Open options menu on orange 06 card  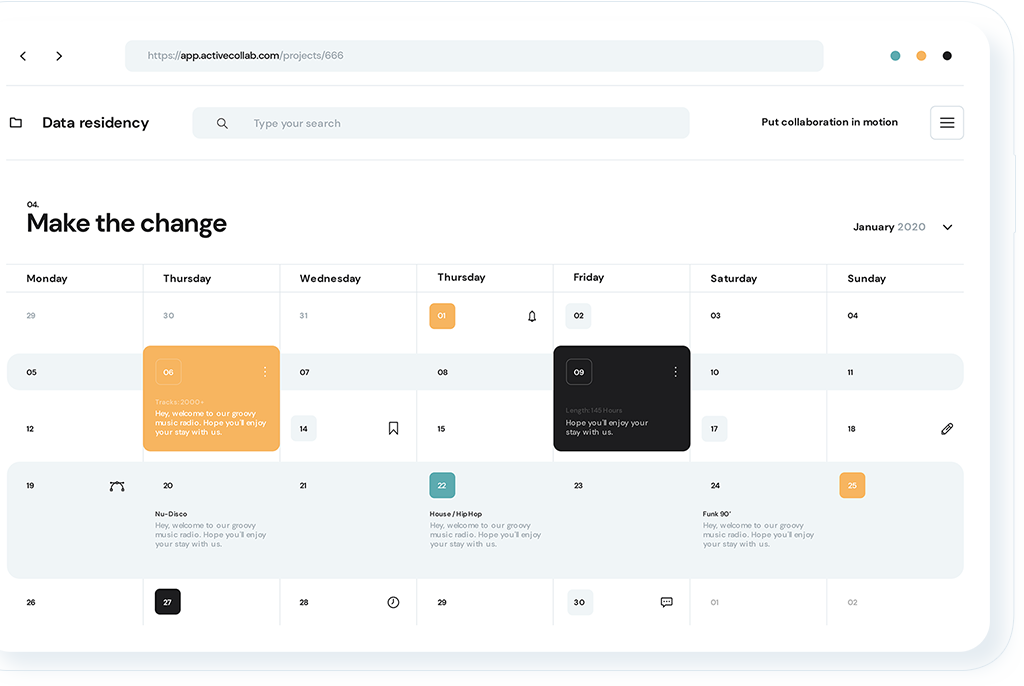point(265,372)
